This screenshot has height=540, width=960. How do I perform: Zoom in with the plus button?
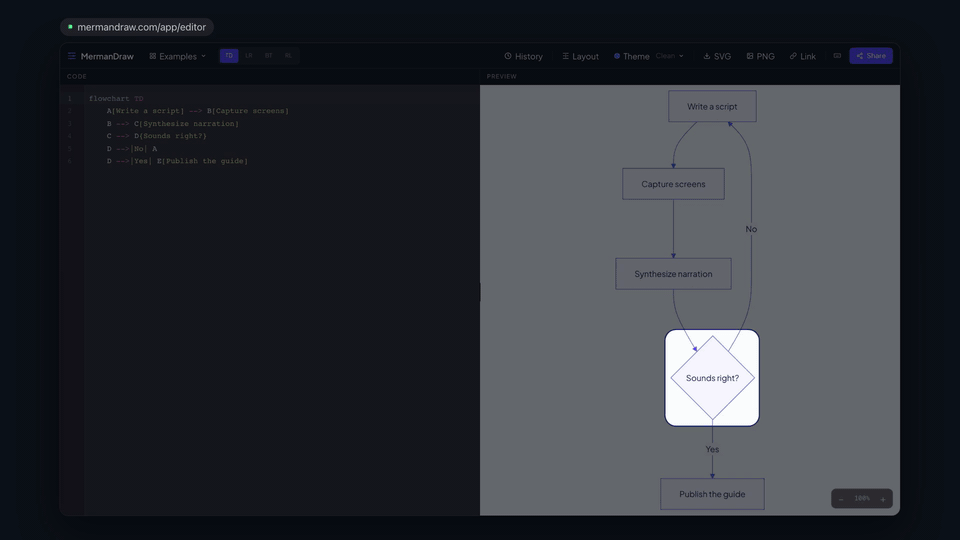point(883,499)
